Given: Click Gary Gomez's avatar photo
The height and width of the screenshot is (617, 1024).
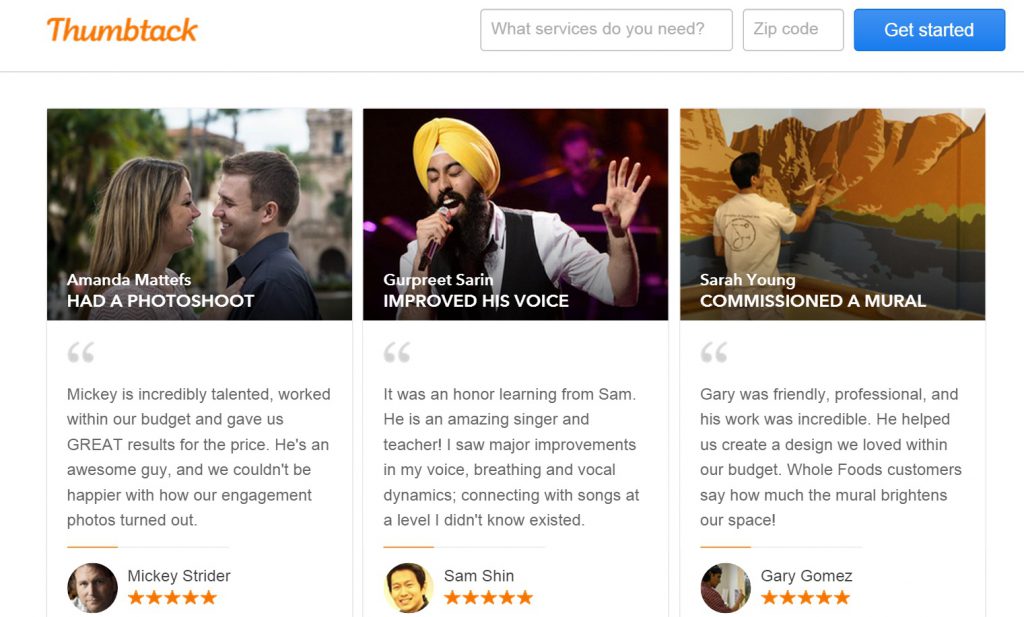Looking at the screenshot, I should [x=726, y=588].
